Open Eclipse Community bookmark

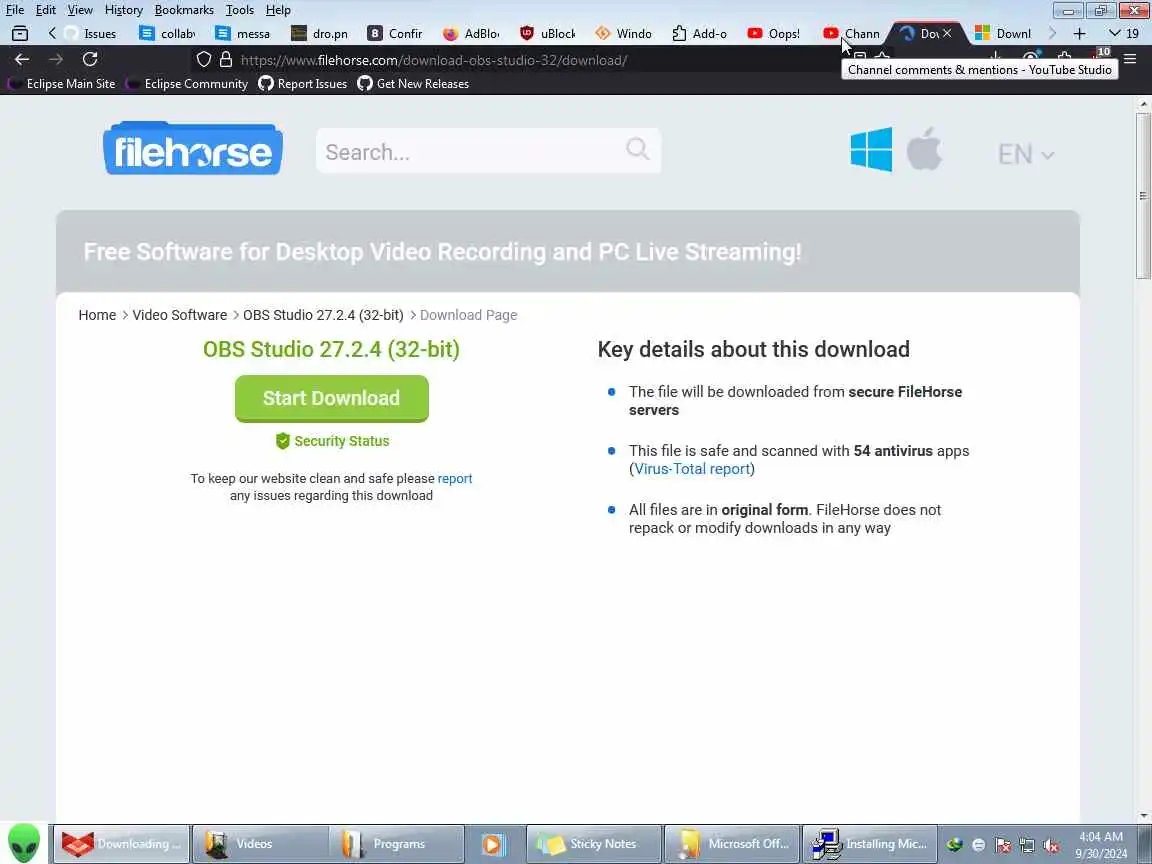click(187, 84)
